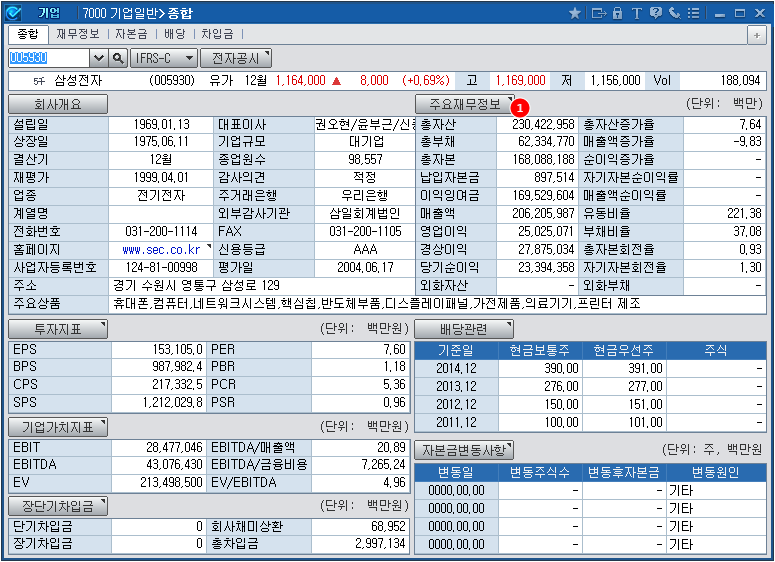Image resolution: width=775 pixels, height=562 pixels.
Task: Switch to the 재무정보 tab
Action: tap(77, 33)
